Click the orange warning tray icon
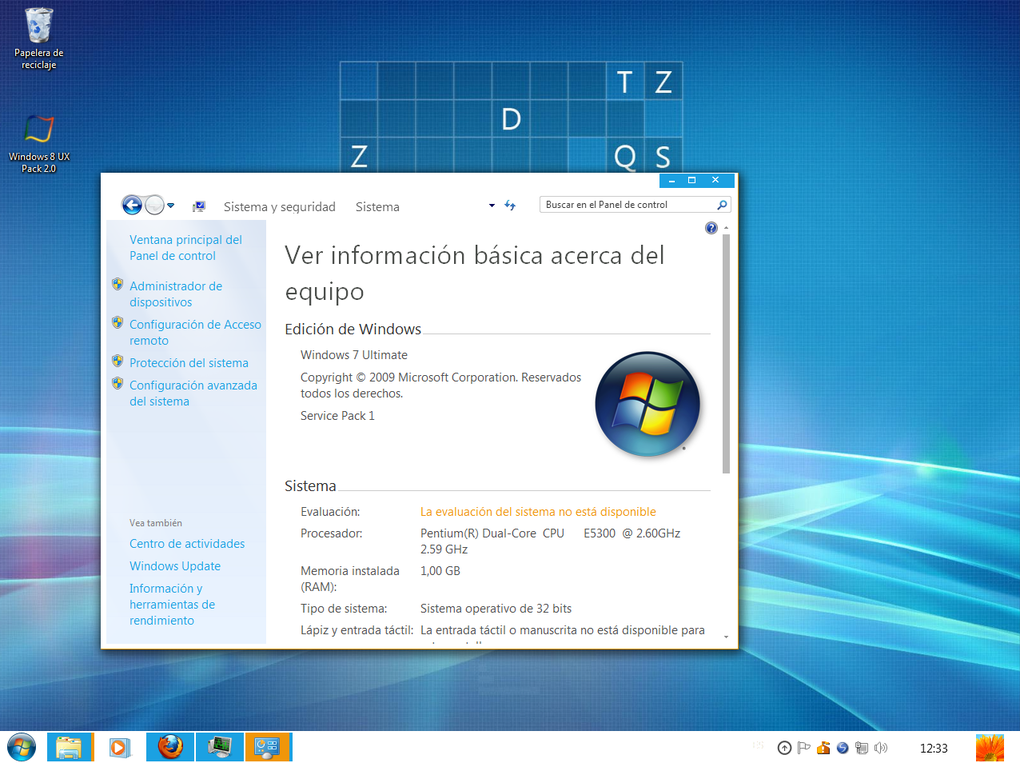 pos(823,748)
